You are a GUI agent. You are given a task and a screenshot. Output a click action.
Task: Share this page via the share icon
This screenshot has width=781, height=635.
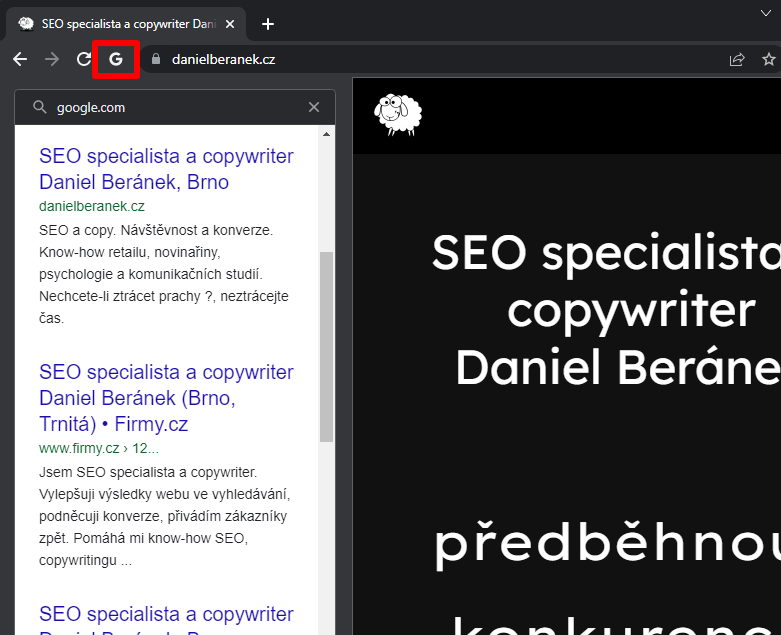pos(737,59)
